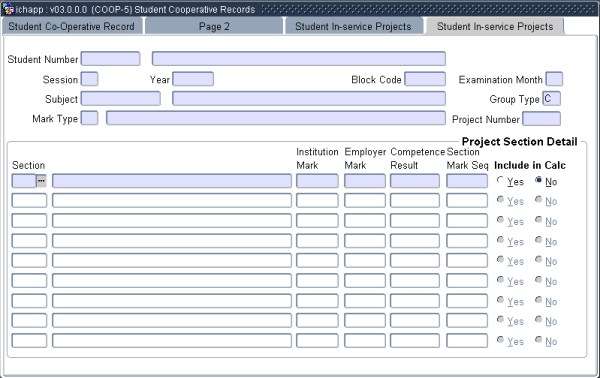The width and height of the screenshot is (600, 378).
Task: Focus the Subject code field
Action: 121,99
